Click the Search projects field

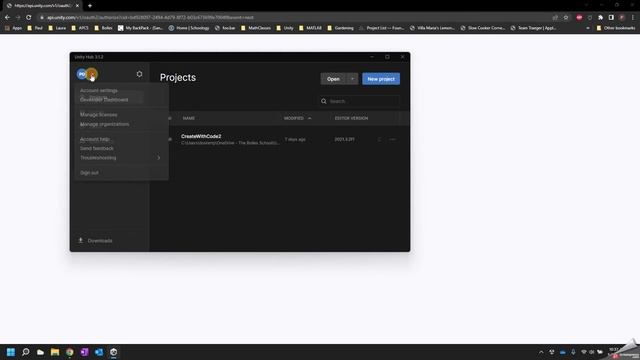[x=360, y=101]
